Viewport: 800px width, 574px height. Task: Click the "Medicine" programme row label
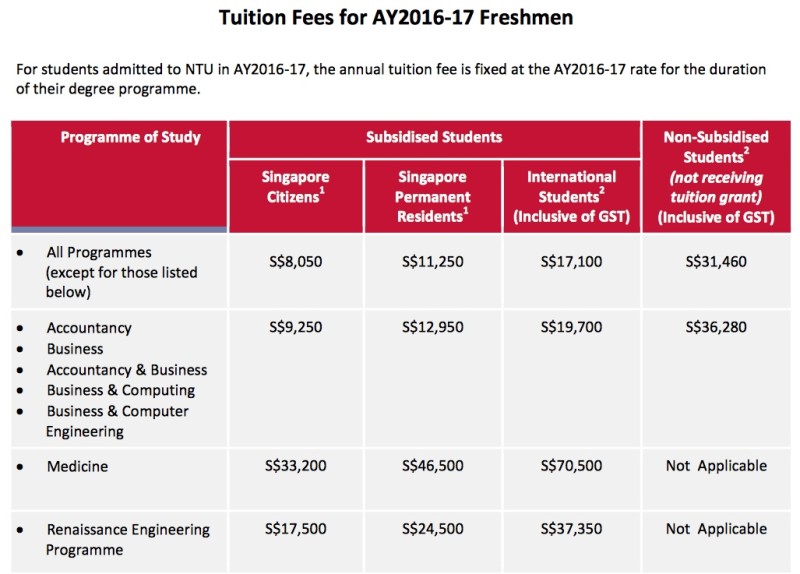coord(77,466)
